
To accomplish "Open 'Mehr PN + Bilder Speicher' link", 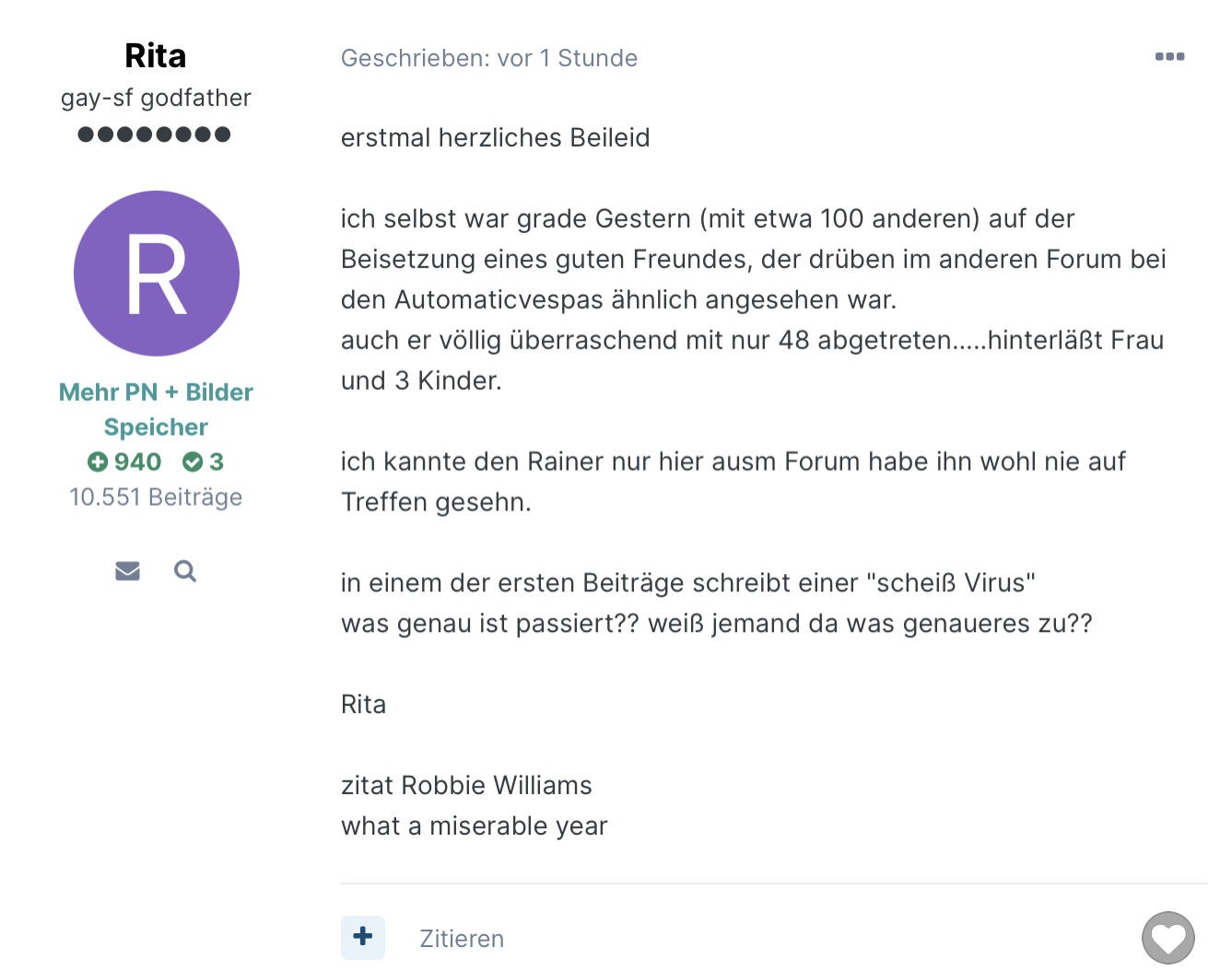I will tap(156, 409).
